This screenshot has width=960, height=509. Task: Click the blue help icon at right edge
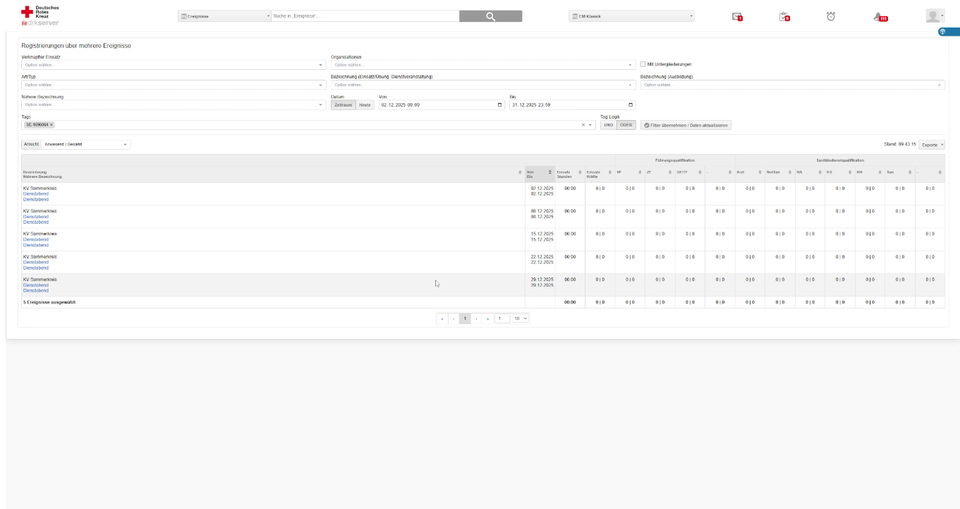943,32
